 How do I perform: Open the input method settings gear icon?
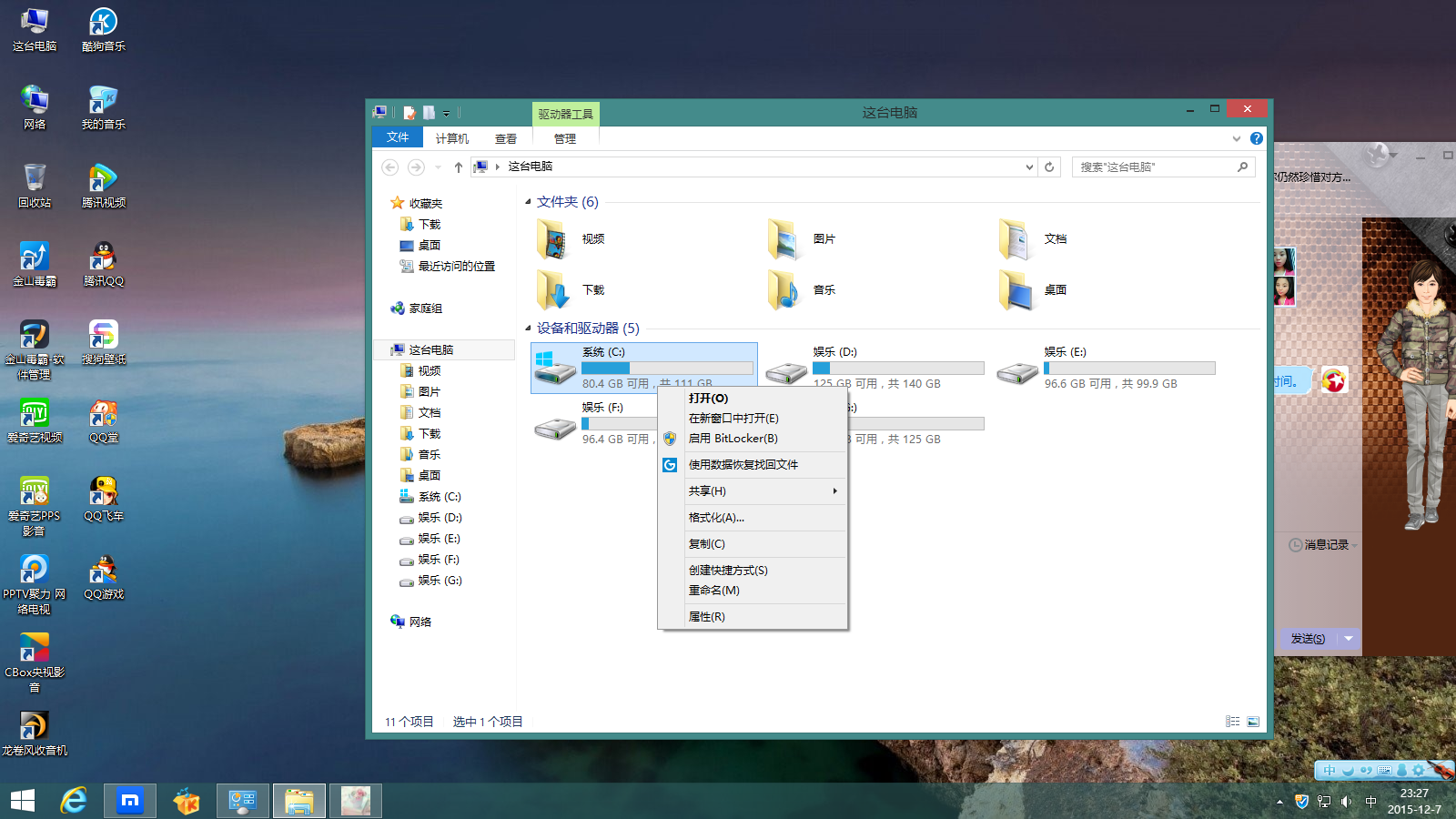(x=1418, y=771)
